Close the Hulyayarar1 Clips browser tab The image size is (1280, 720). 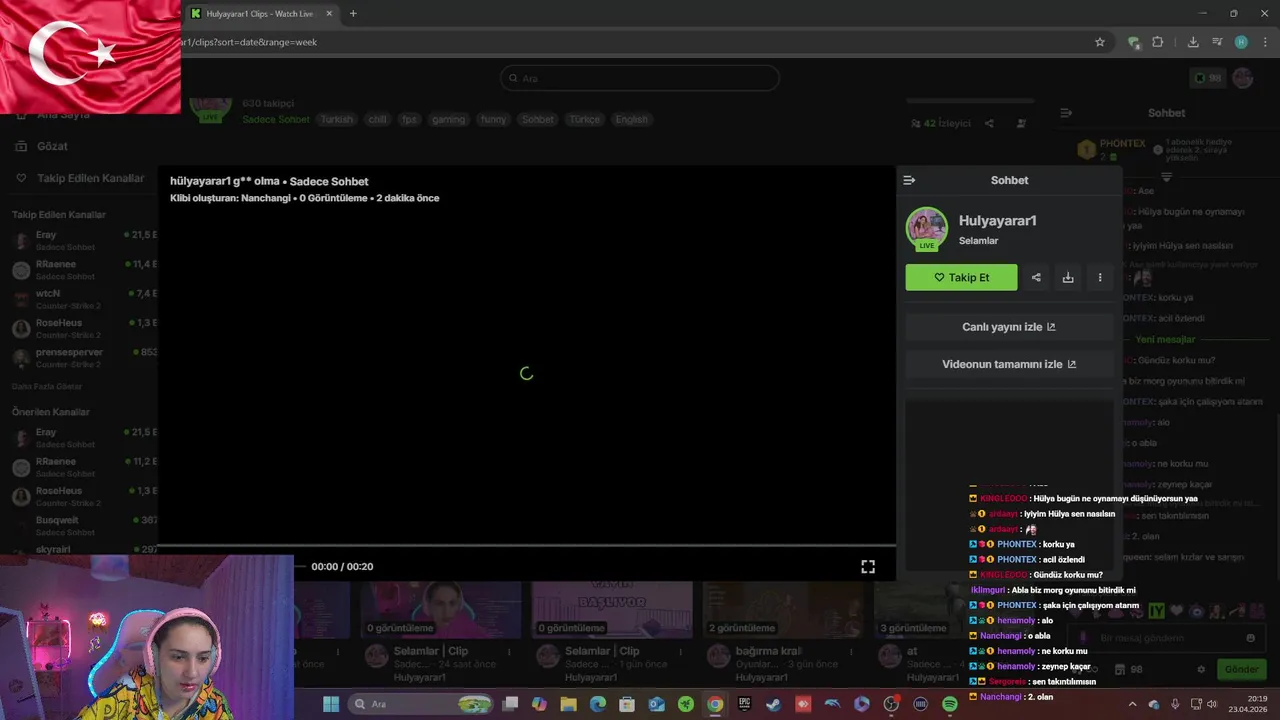pyautogui.click(x=329, y=14)
